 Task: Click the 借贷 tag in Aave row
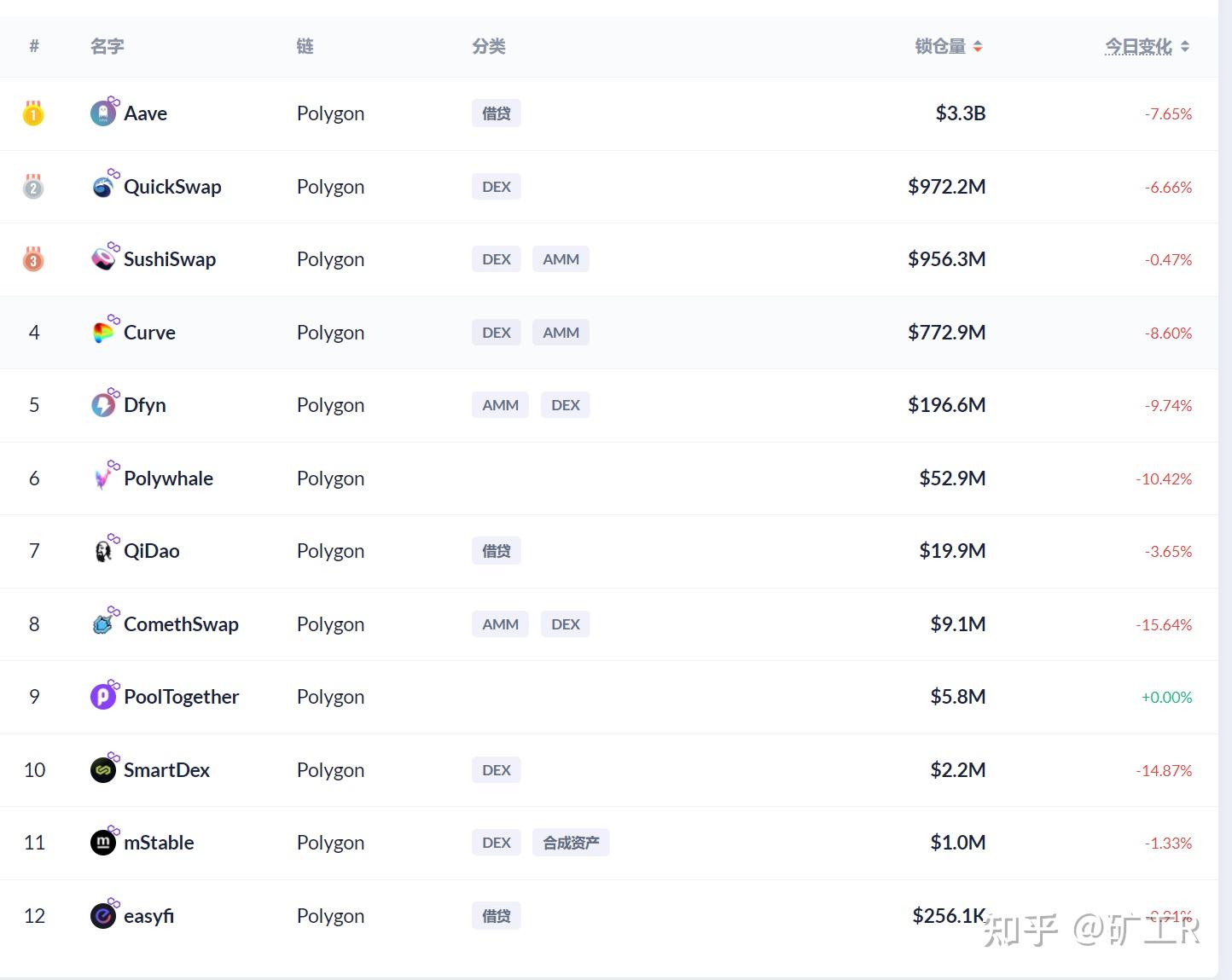(x=496, y=113)
